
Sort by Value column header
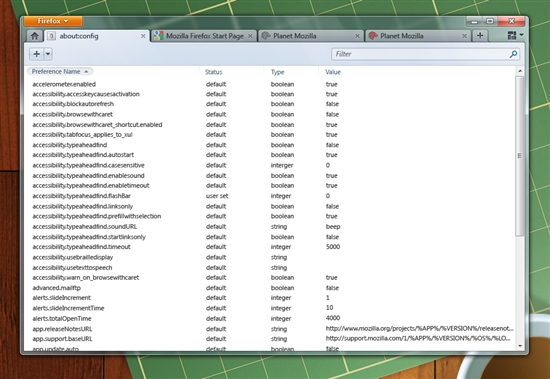click(333, 72)
